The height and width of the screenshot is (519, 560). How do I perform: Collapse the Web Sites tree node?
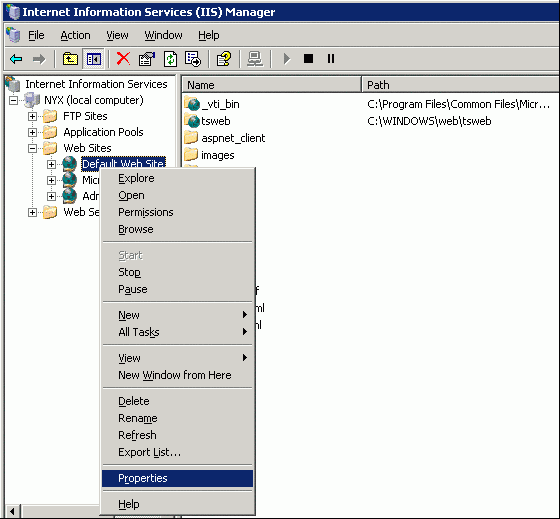click(32, 148)
